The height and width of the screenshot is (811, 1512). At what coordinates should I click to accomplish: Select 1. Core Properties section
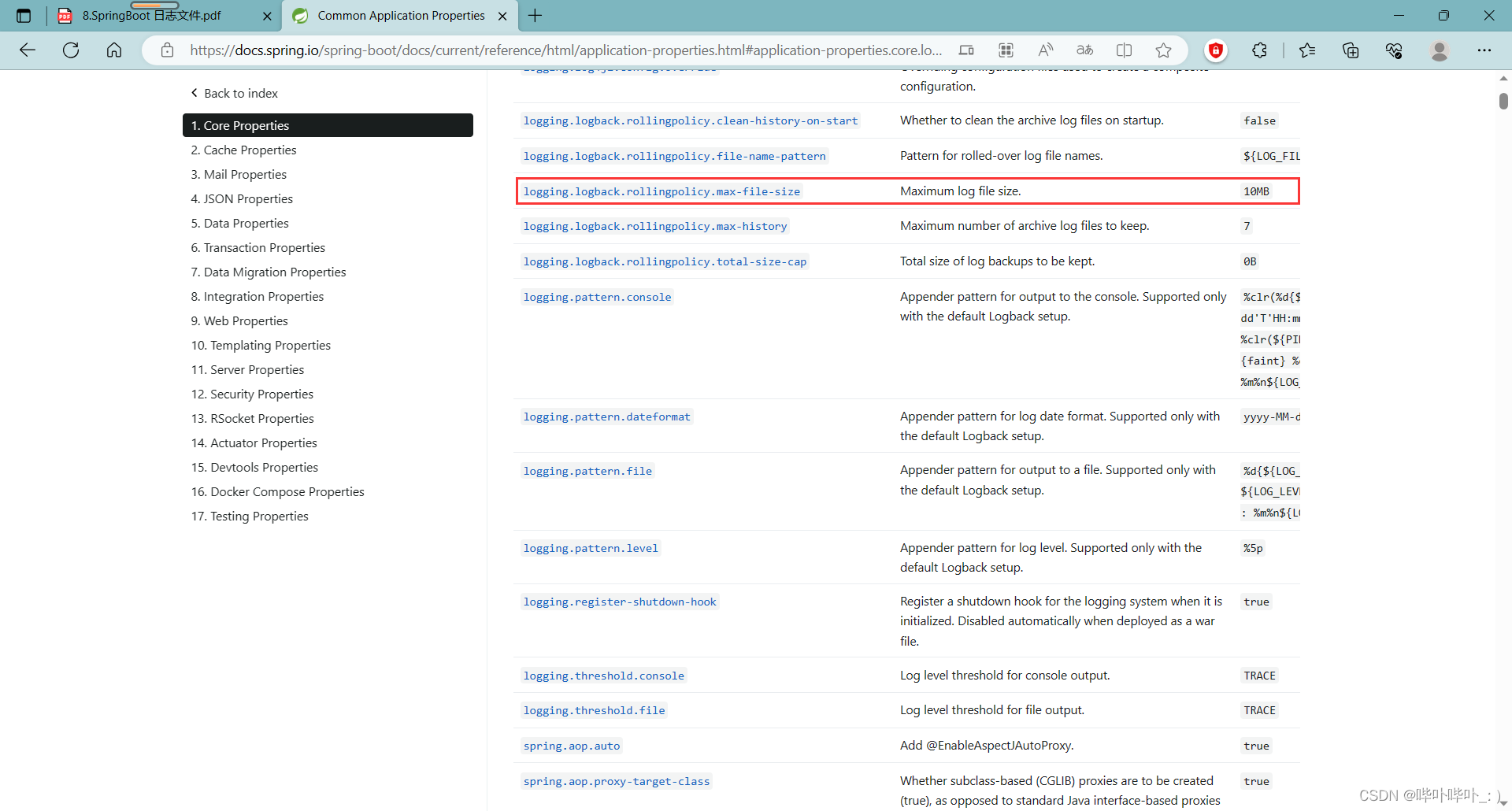328,125
